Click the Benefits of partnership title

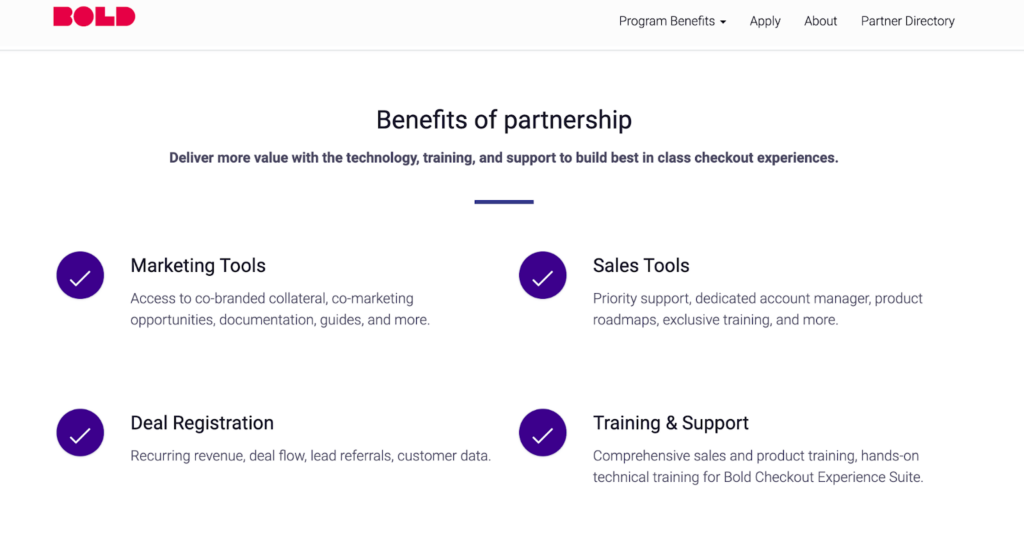[504, 120]
